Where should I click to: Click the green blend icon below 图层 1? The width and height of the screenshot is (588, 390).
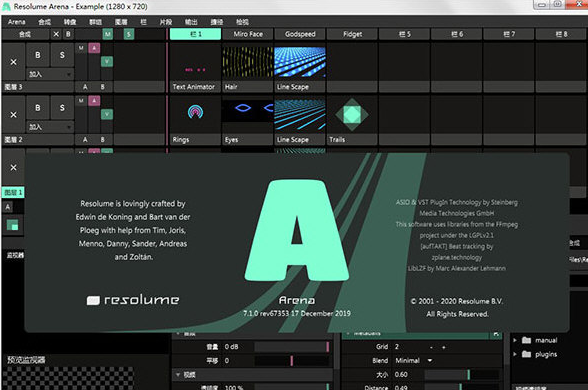(12, 225)
